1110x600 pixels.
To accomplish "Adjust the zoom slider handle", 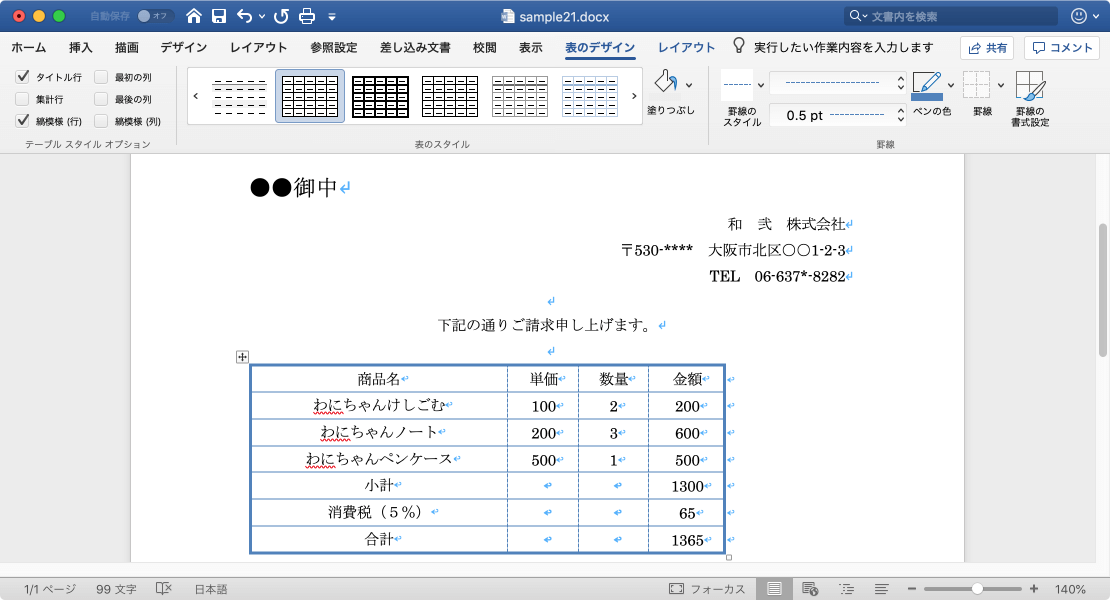I will [977, 589].
